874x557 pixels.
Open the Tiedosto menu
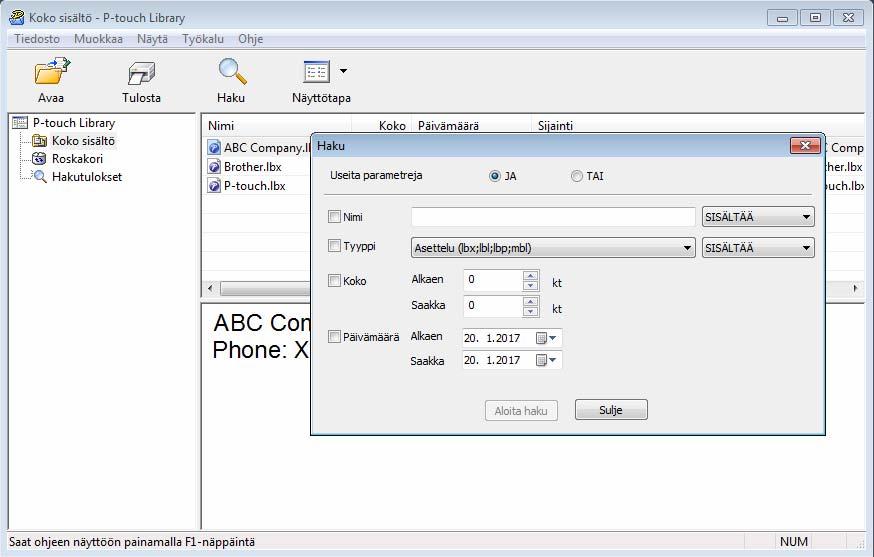37,39
